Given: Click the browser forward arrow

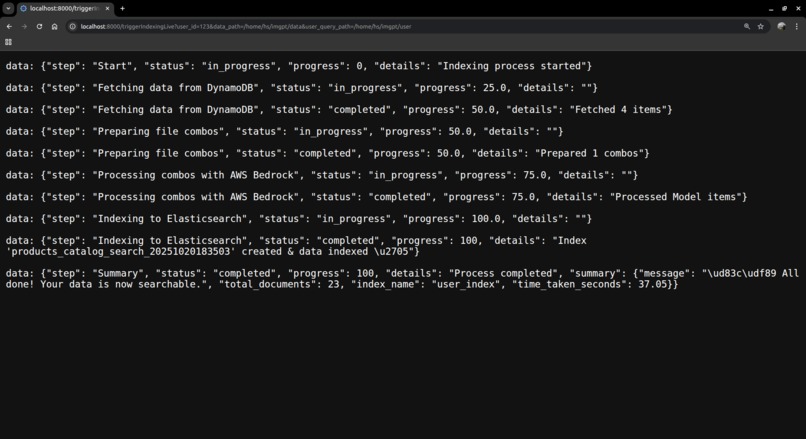Looking at the screenshot, I should [x=24, y=26].
